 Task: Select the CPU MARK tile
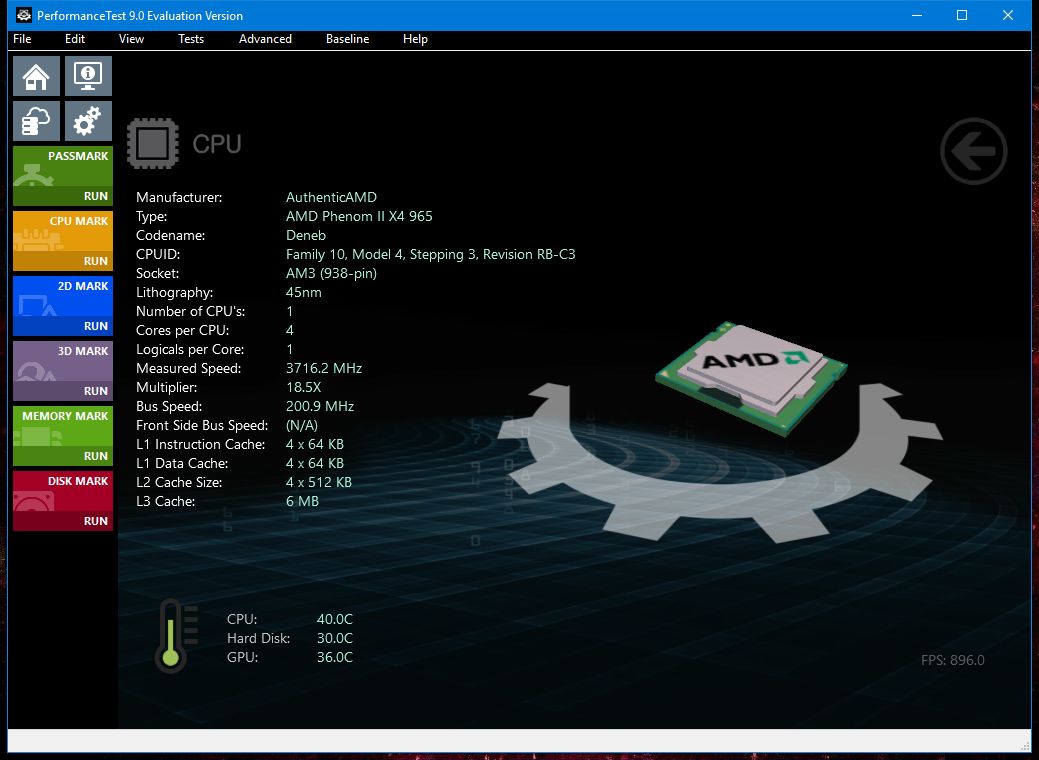click(x=63, y=241)
